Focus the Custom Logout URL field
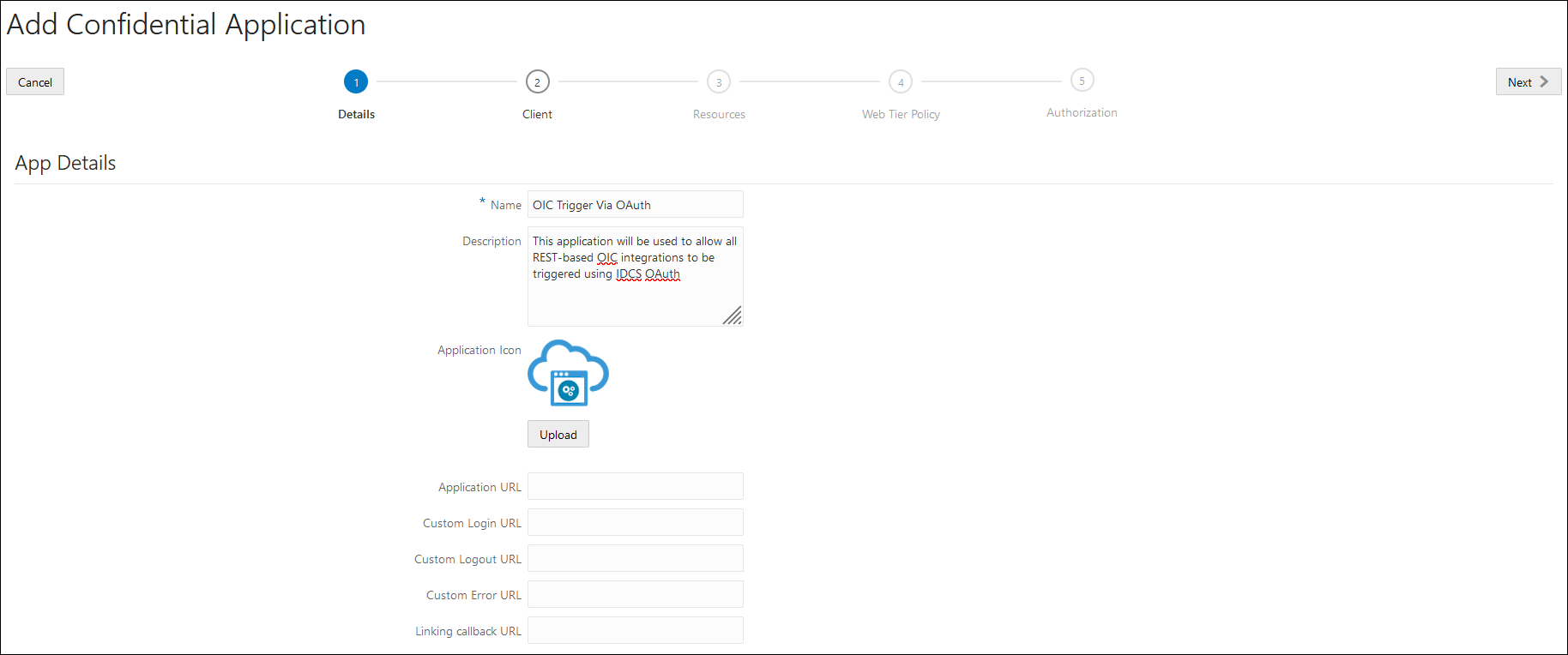1568x655 pixels. click(x=636, y=558)
